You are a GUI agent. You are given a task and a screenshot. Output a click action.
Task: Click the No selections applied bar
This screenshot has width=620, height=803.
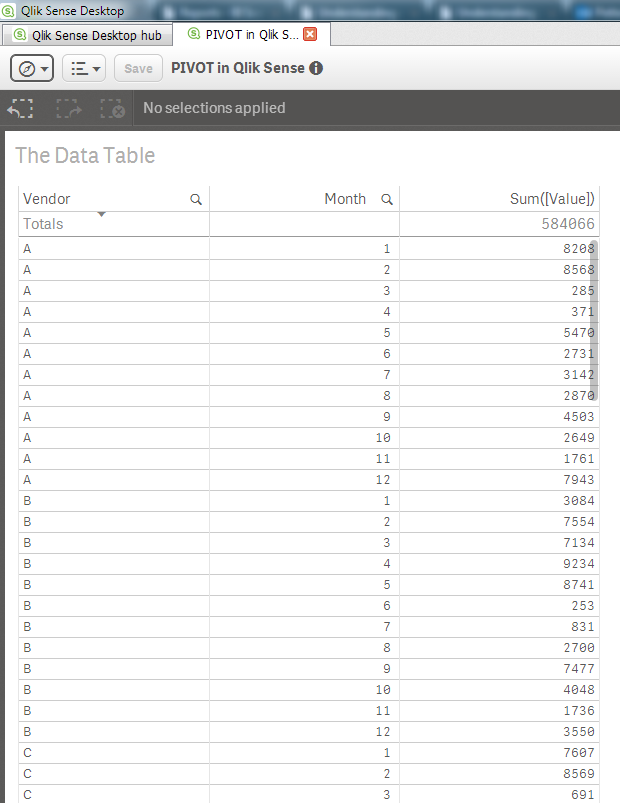click(x=213, y=108)
